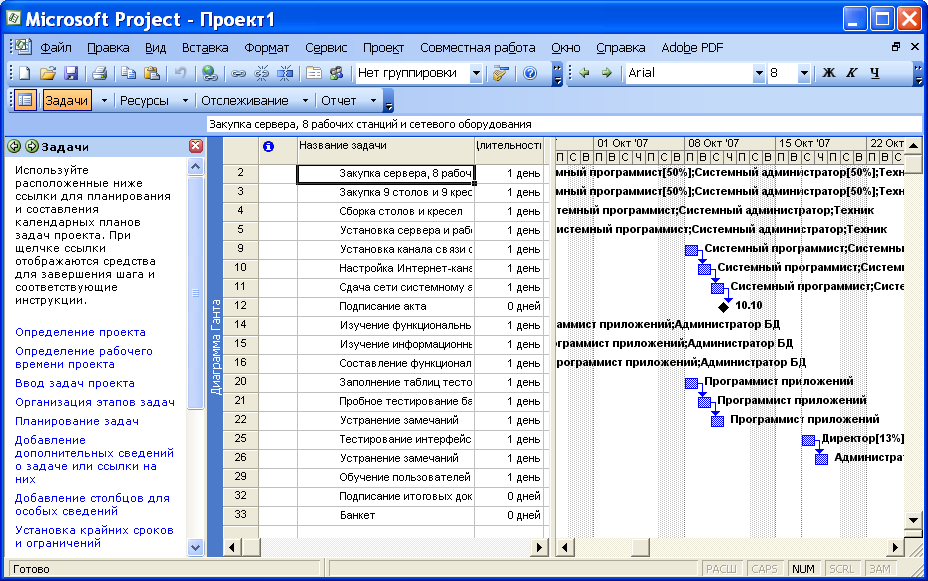Click the Задачи guide button
The height and width of the screenshot is (581, 928).
click(x=67, y=101)
